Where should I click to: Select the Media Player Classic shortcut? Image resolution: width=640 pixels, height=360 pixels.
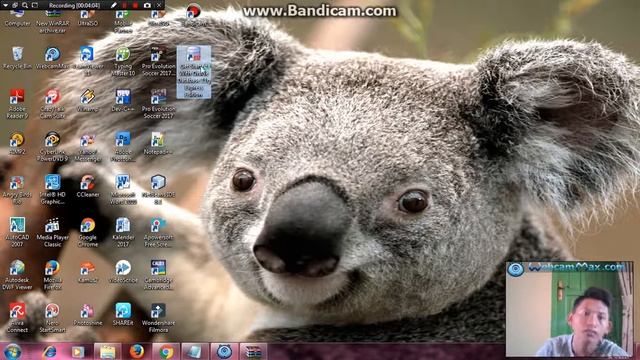[52, 232]
